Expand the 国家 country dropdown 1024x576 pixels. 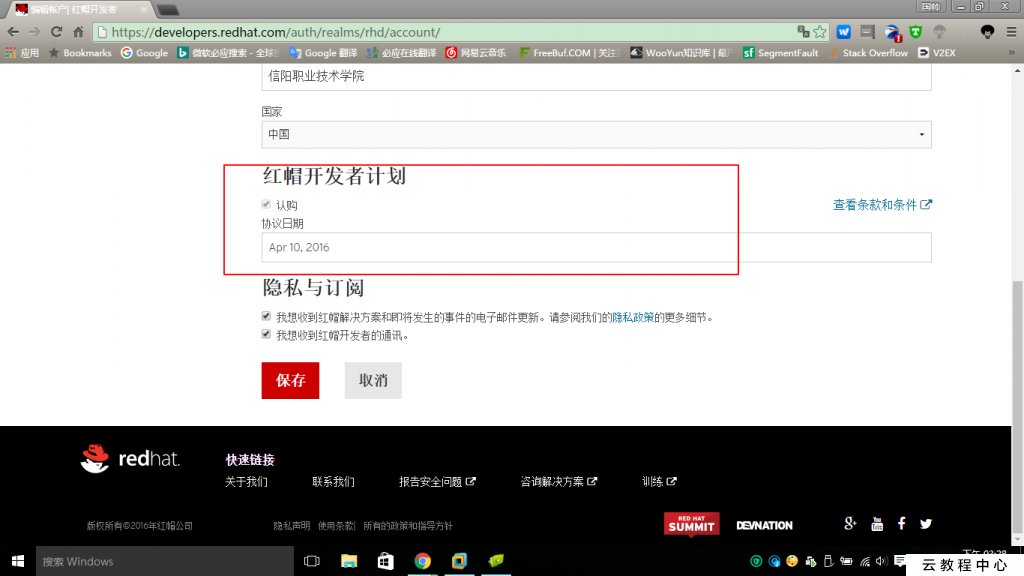(596, 134)
